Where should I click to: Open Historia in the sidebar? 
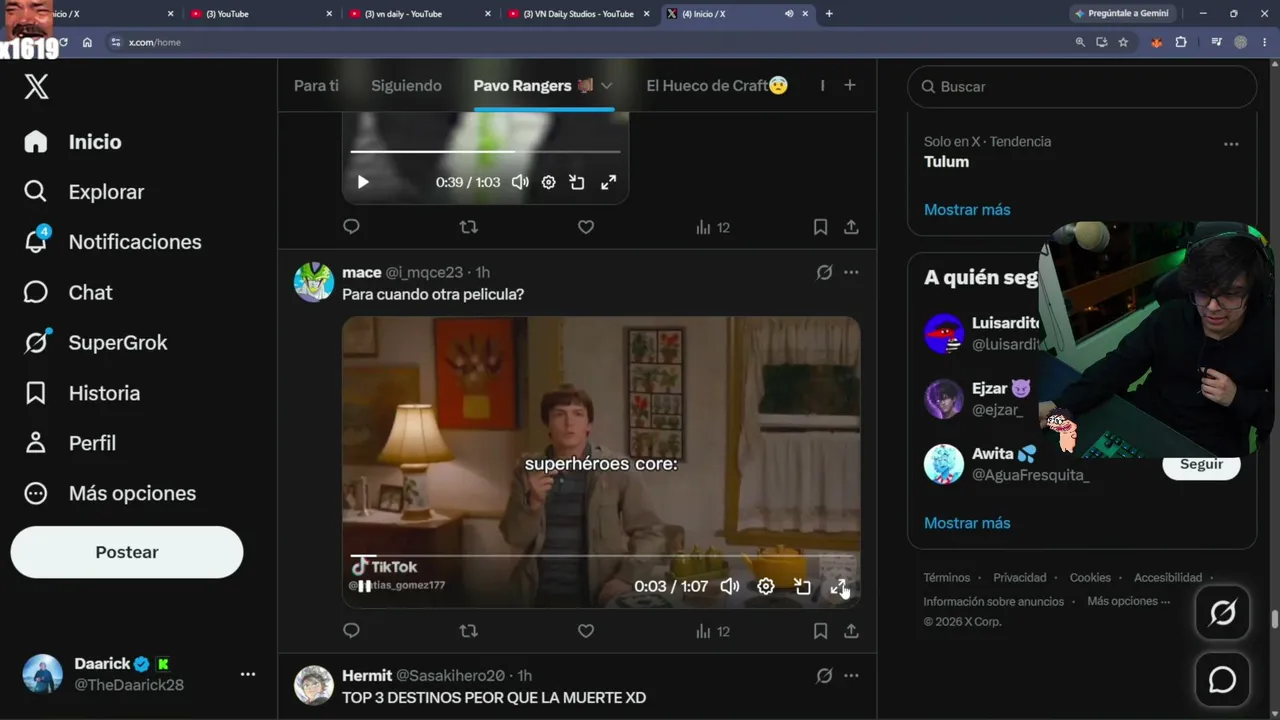pyautogui.click(x=82, y=393)
